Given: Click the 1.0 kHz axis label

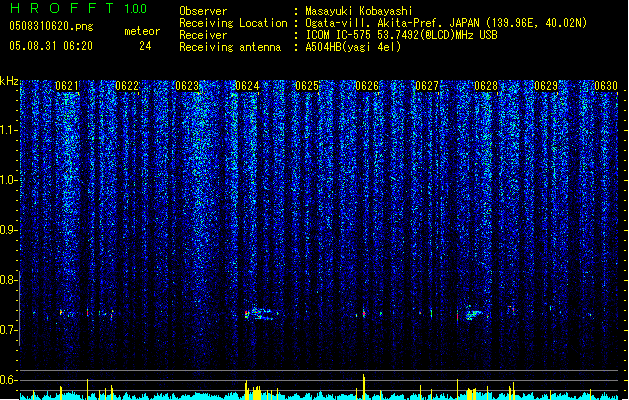Looking at the screenshot, I should [9, 180].
